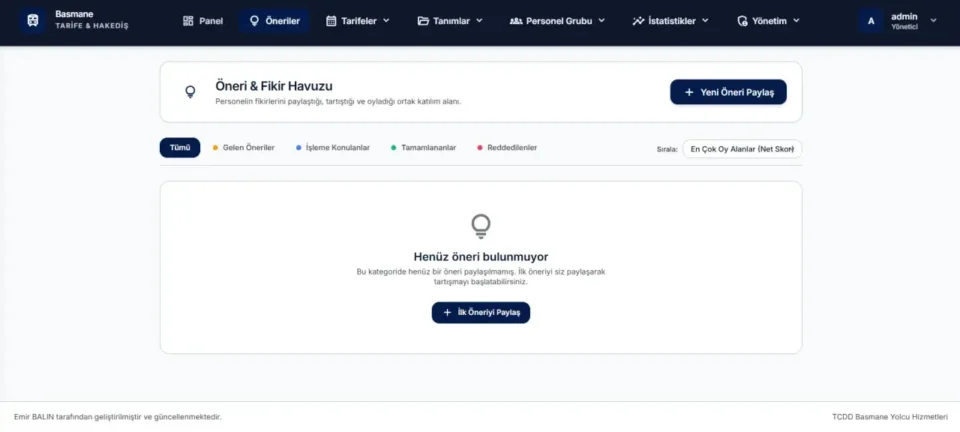Viewport: 960px width, 432px height.
Task: Click the Personel Grubu people icon
Action: (x=516, y=21)
